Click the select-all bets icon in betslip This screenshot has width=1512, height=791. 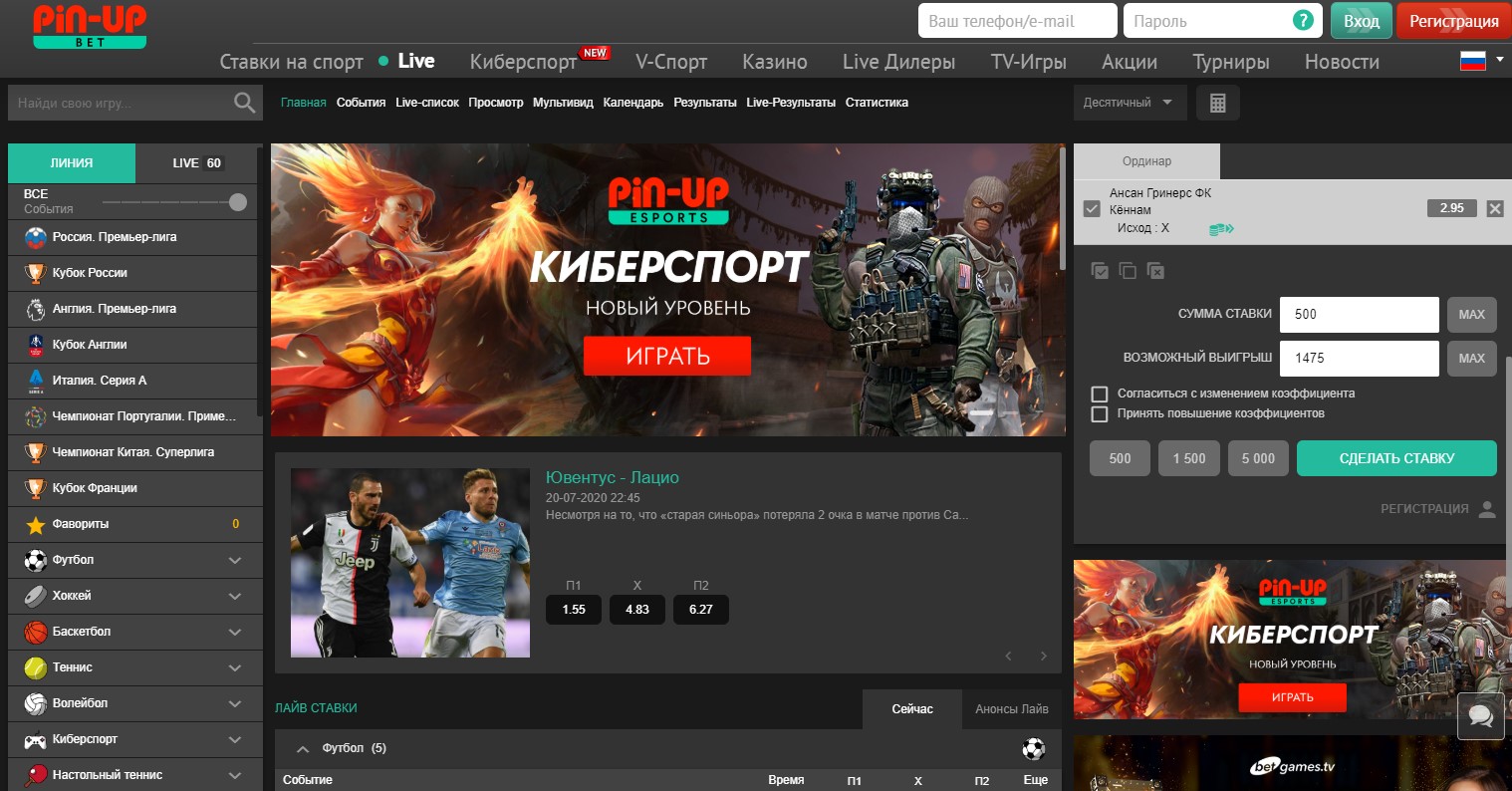[x=1101, y=270]
